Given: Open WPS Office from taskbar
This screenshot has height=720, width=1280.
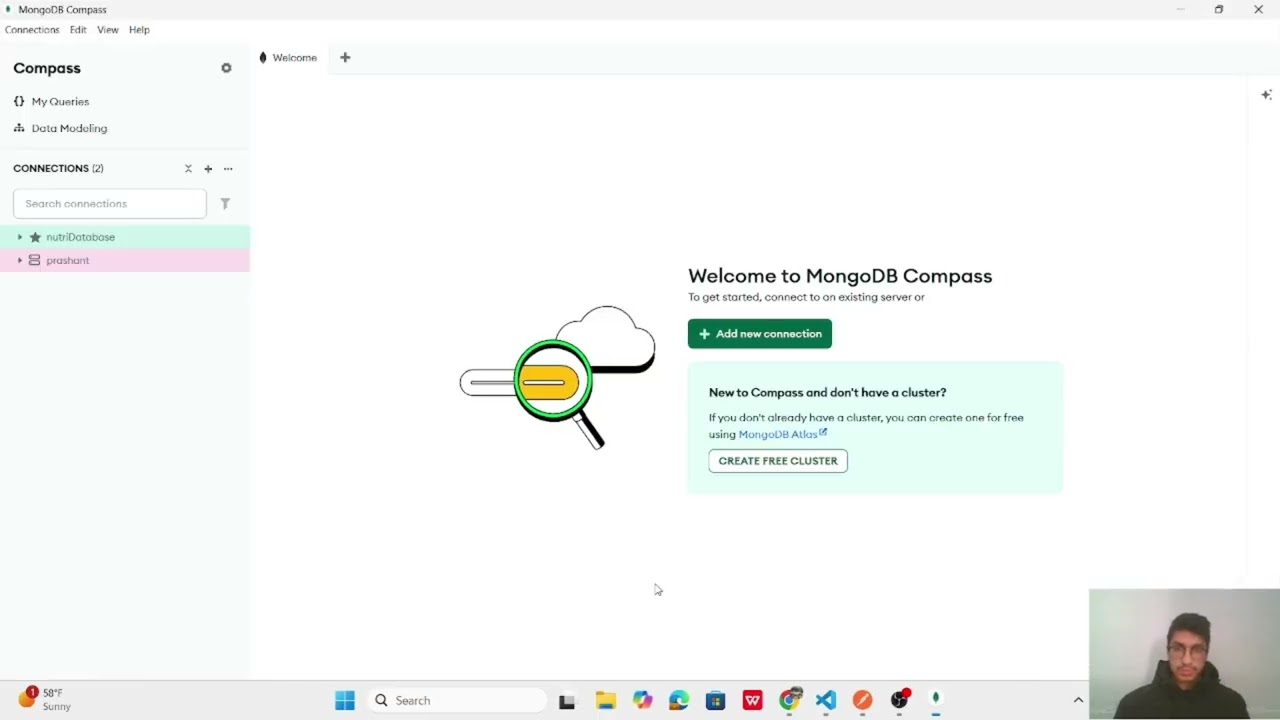Looking at the screenshot, I should [753, 701].
